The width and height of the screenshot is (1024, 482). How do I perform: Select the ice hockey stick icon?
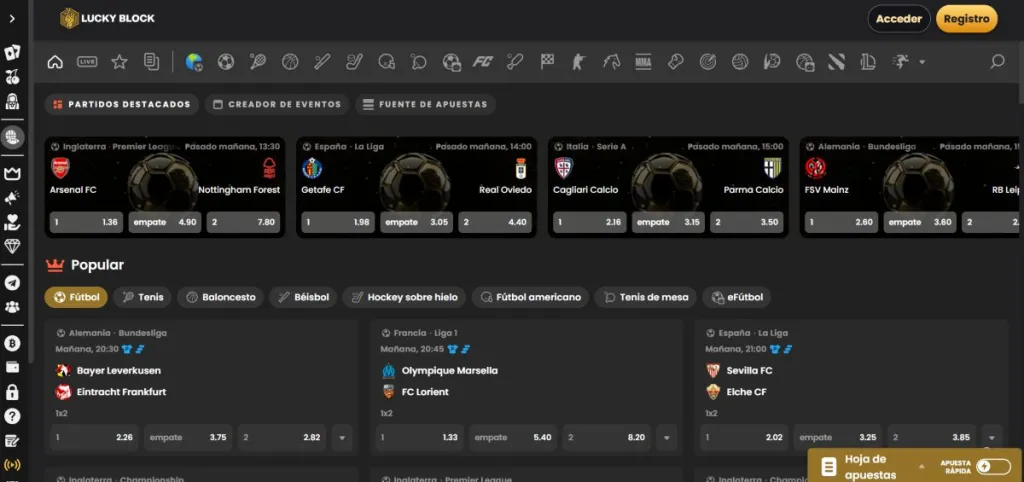point(354,62)
